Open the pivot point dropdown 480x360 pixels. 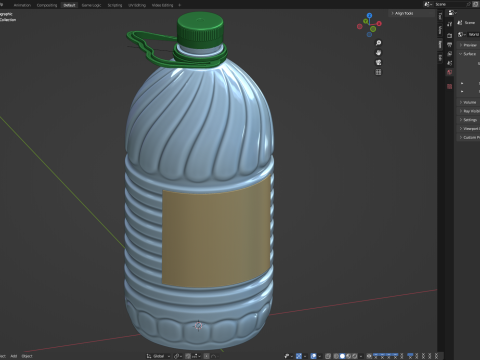(x=178, y=356)
